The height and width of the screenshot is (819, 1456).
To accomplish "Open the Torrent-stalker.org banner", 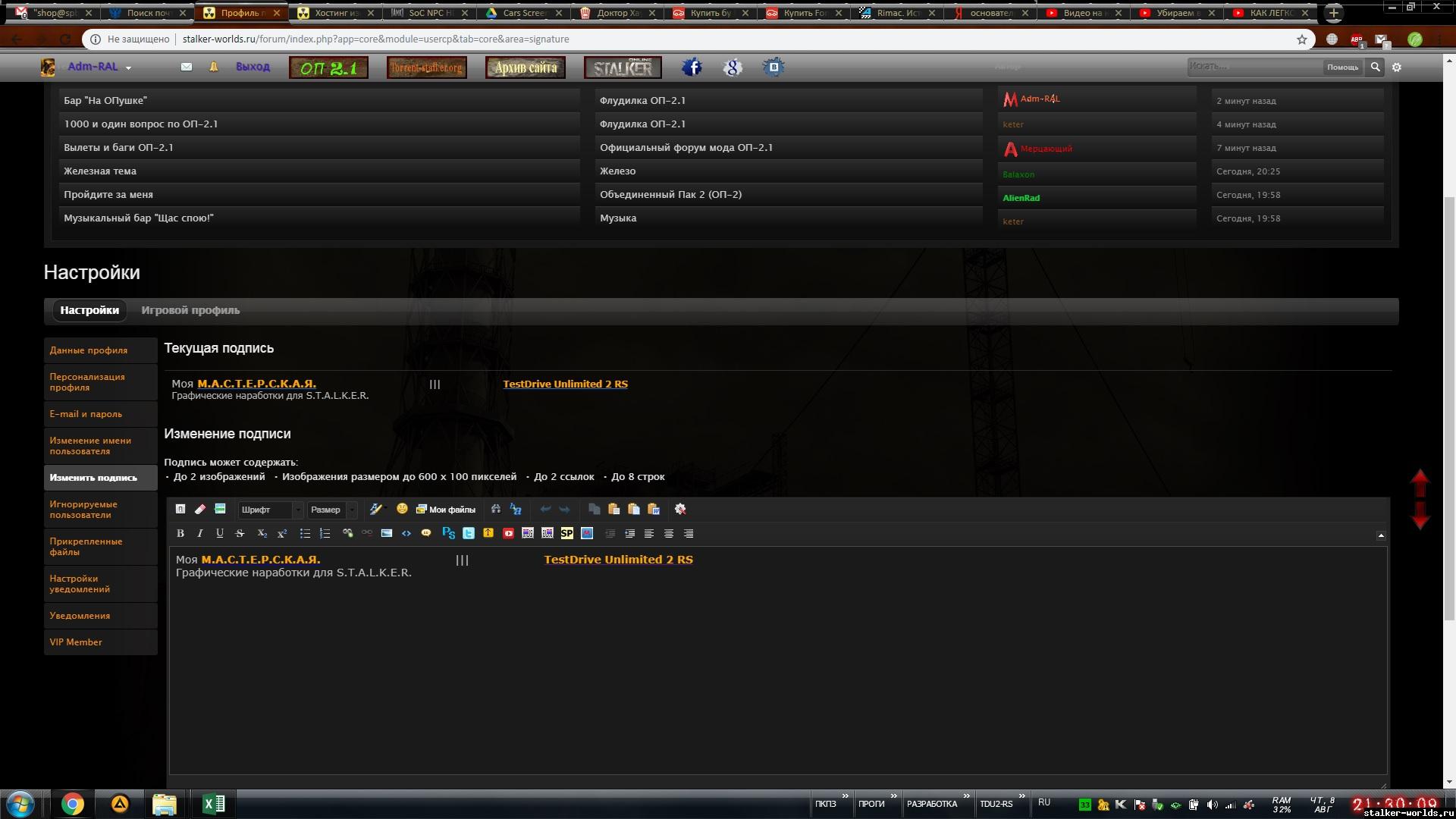I will [427, 67].
